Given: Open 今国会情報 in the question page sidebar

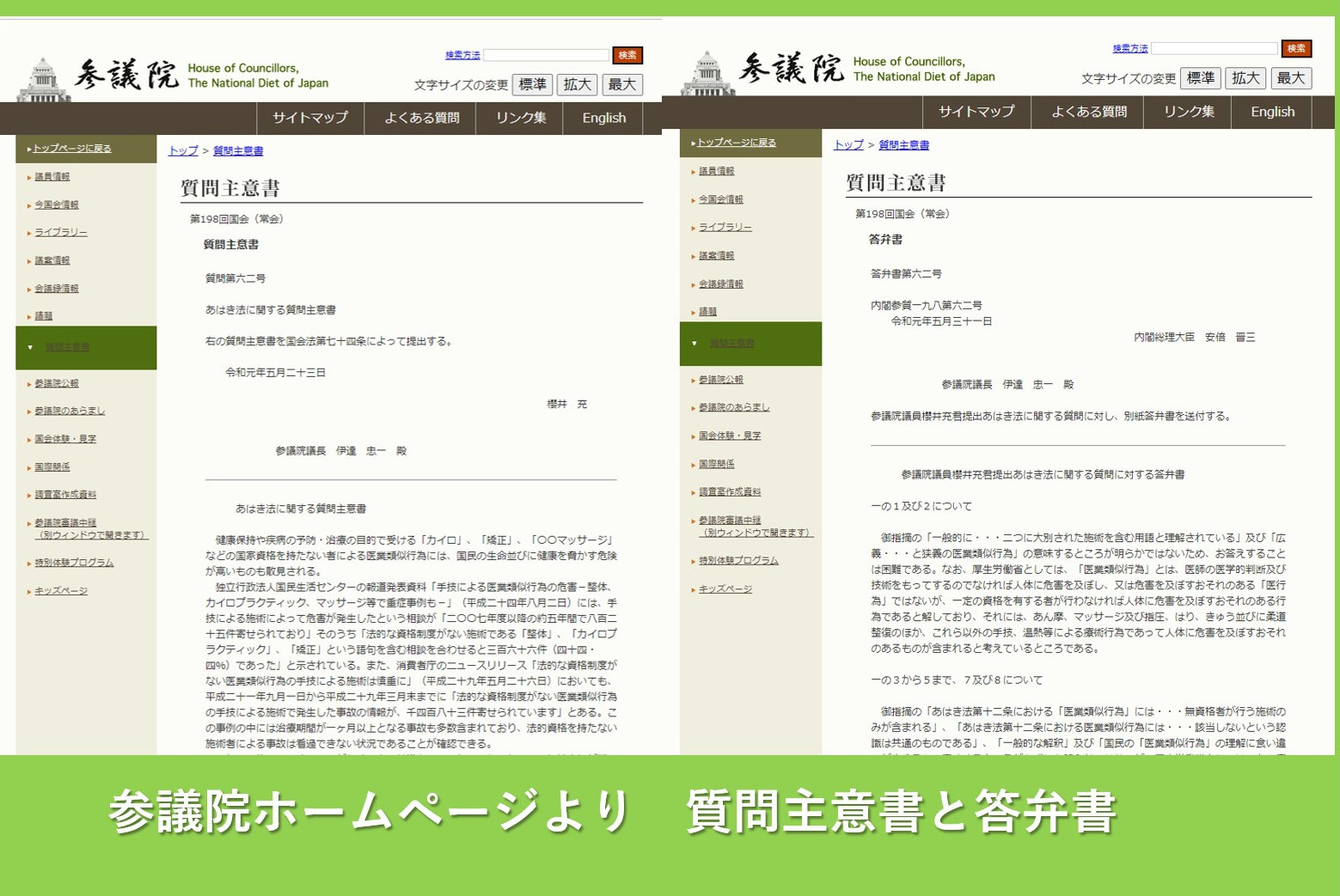Looking at the screenshot, I should coord(57,204).
